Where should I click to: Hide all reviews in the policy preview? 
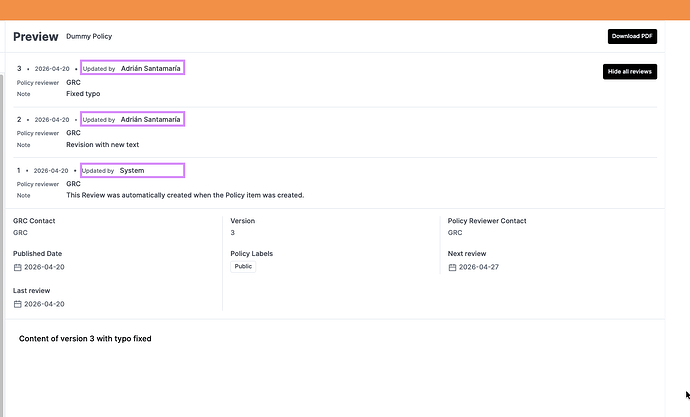click(630, 72)
